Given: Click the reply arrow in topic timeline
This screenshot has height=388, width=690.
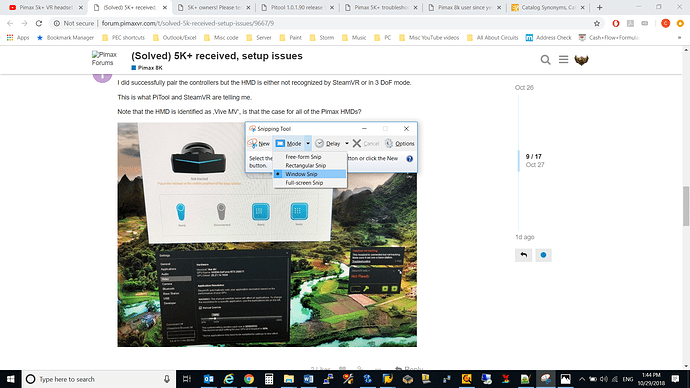Looking at the screenshot, I should (524, 255).
